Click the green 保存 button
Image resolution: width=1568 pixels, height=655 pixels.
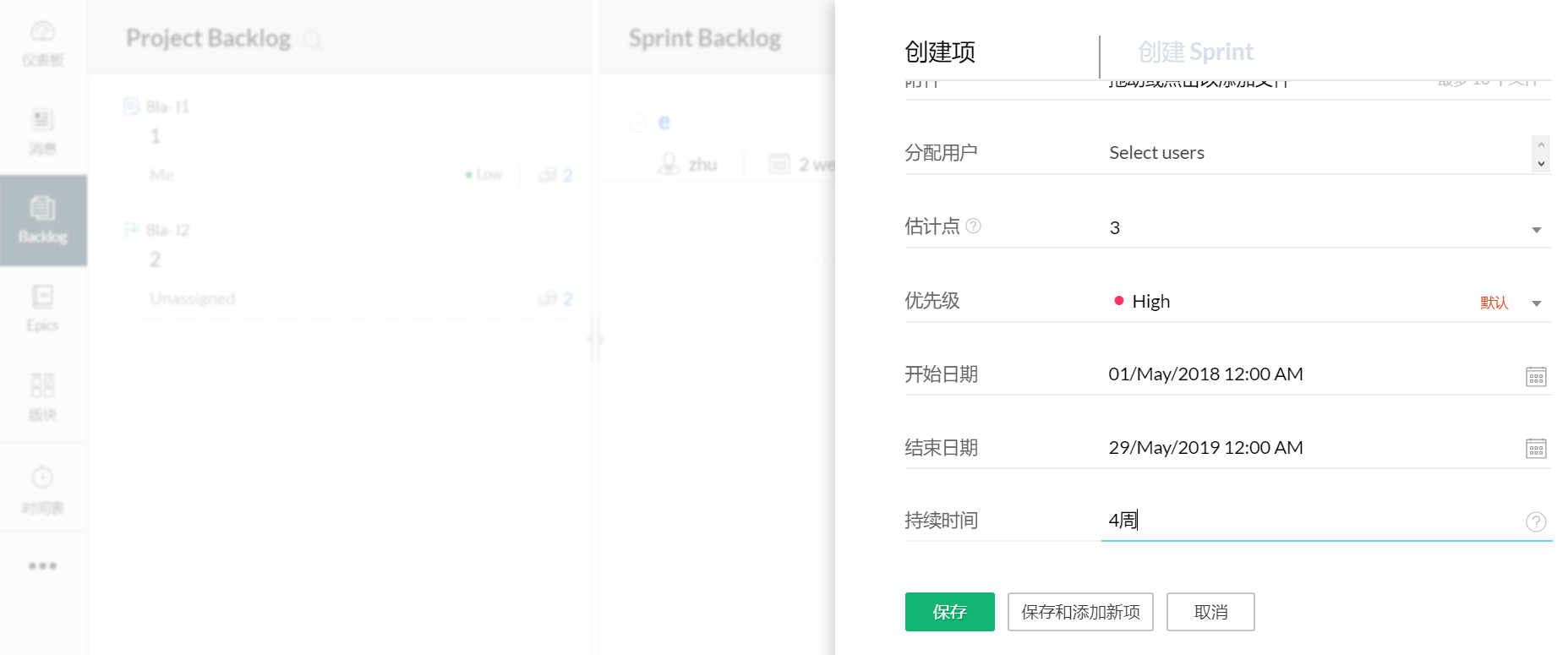click(x=949, y=612)
